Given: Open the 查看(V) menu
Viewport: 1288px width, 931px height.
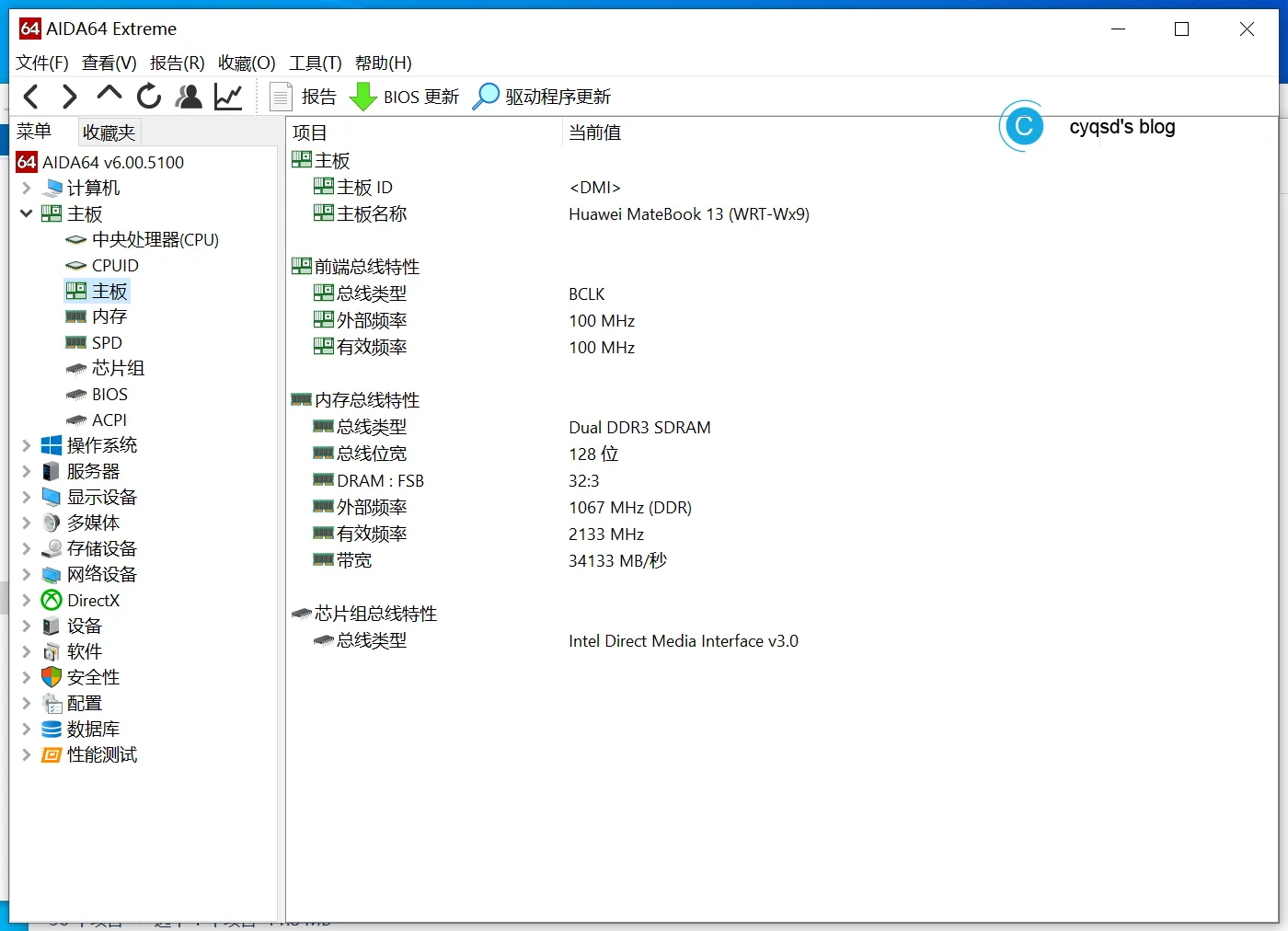Looking at the screenshot, I should click(x=109, y=63).
